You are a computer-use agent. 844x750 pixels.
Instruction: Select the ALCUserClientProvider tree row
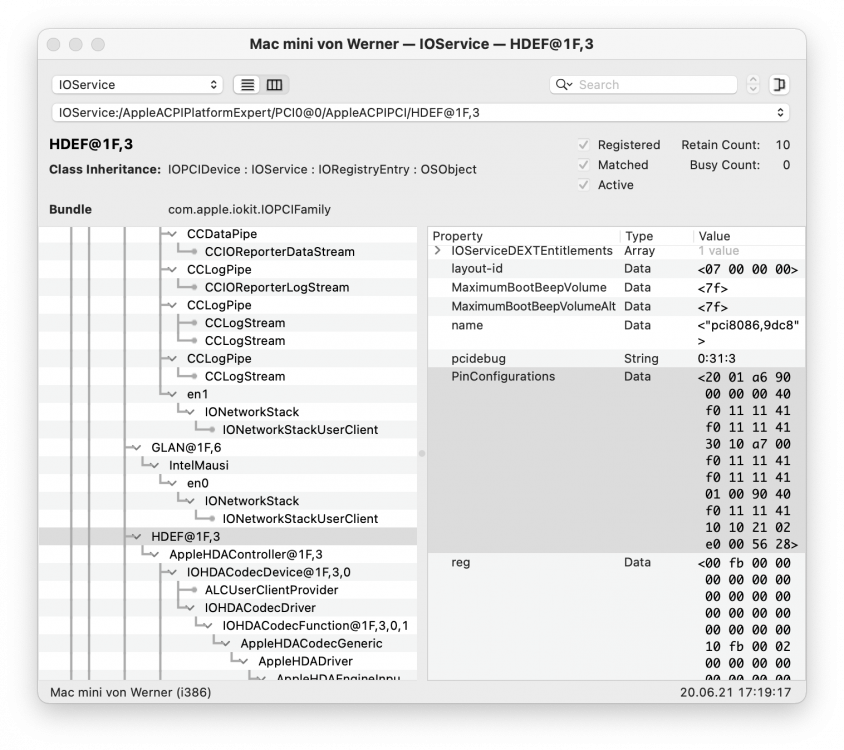click(x=228, y=590)
